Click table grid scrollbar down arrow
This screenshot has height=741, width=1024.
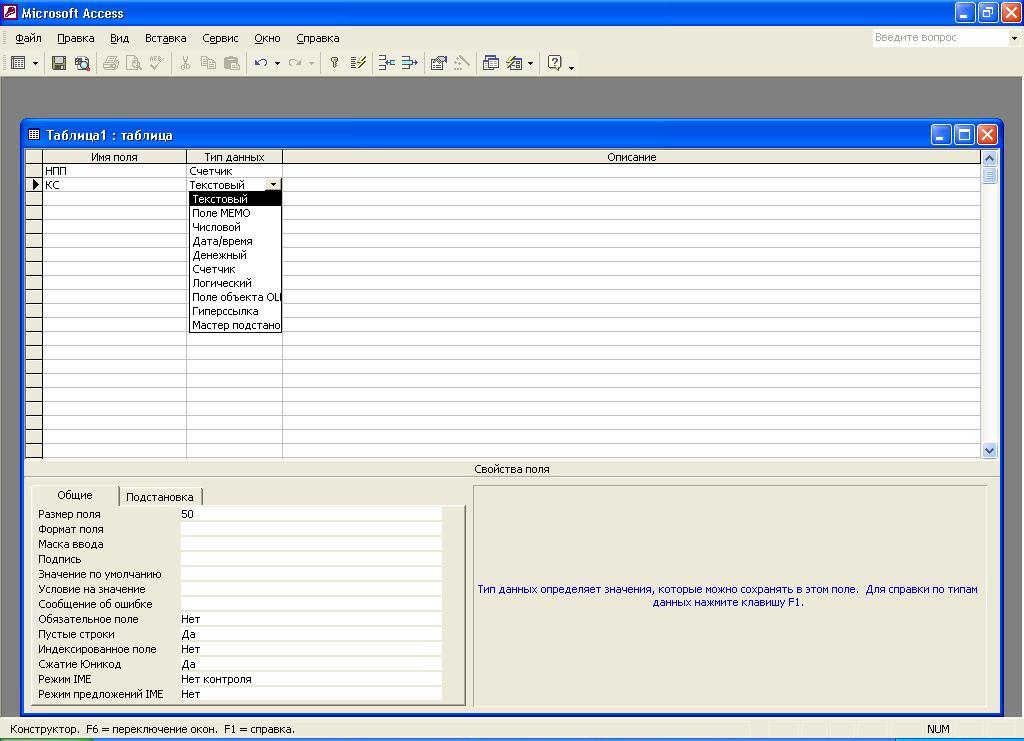point(989,450)
